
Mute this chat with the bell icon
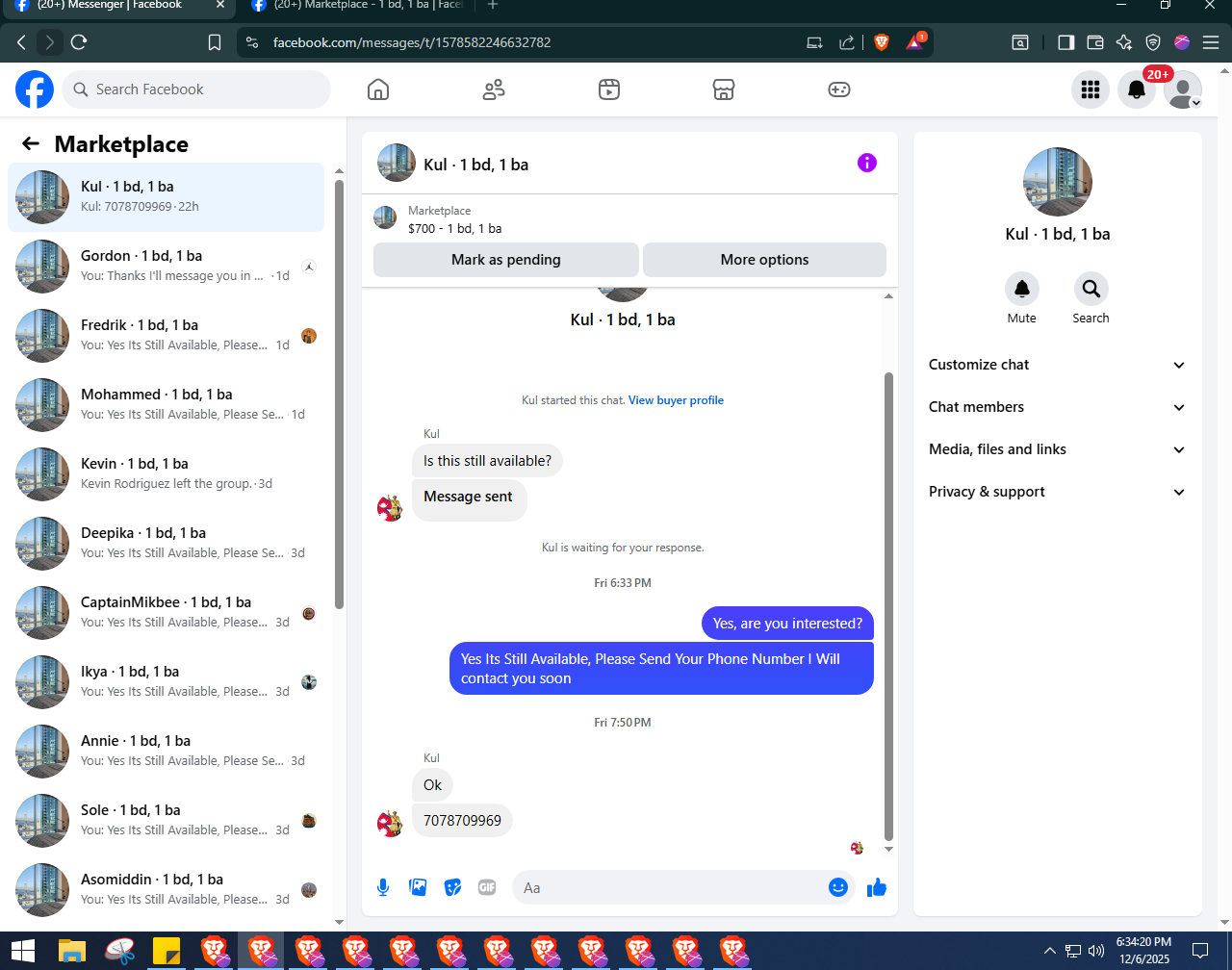pyautogui.click(x=1022, y=289)
